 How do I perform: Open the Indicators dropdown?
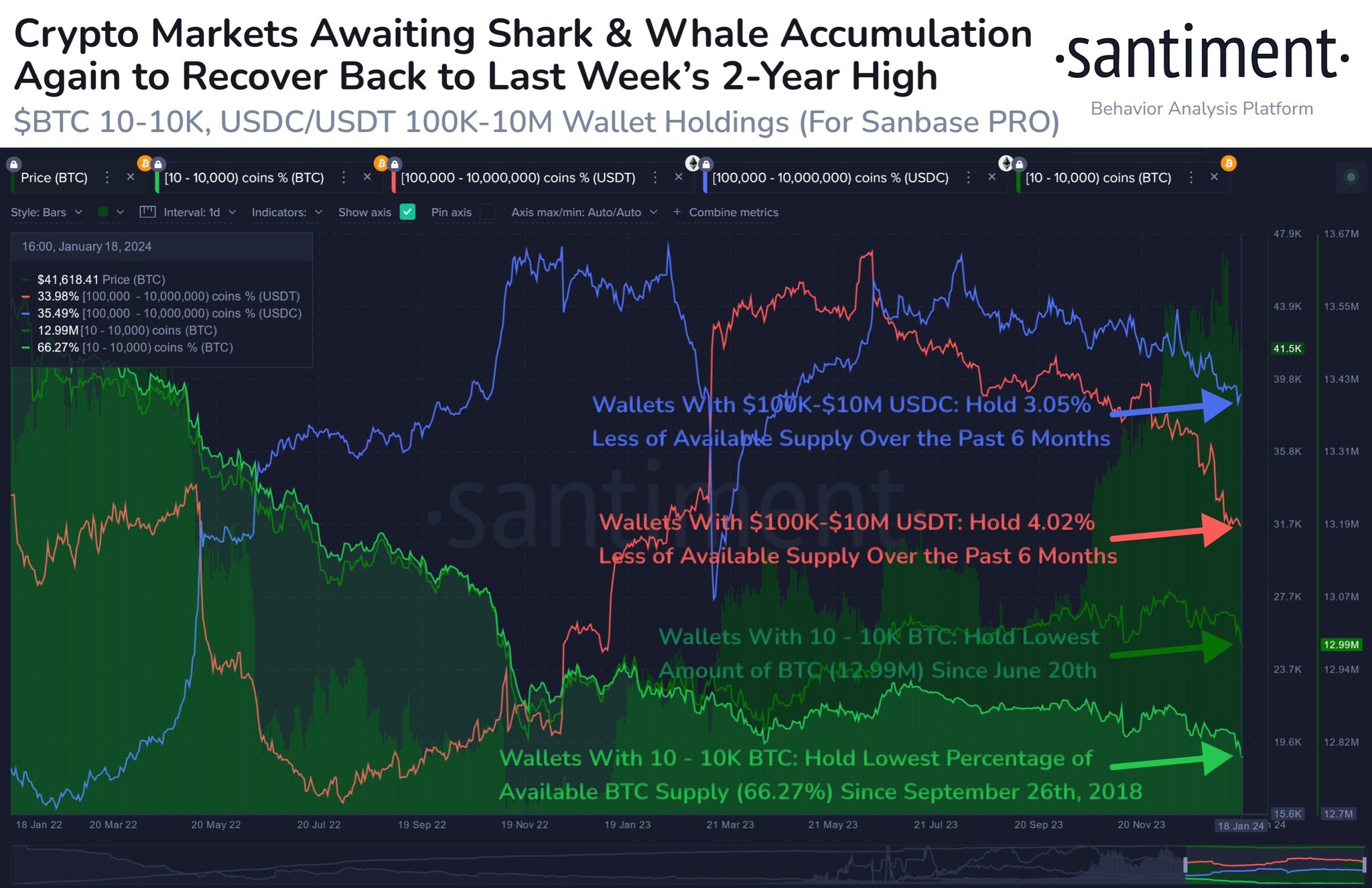[287, 212]
